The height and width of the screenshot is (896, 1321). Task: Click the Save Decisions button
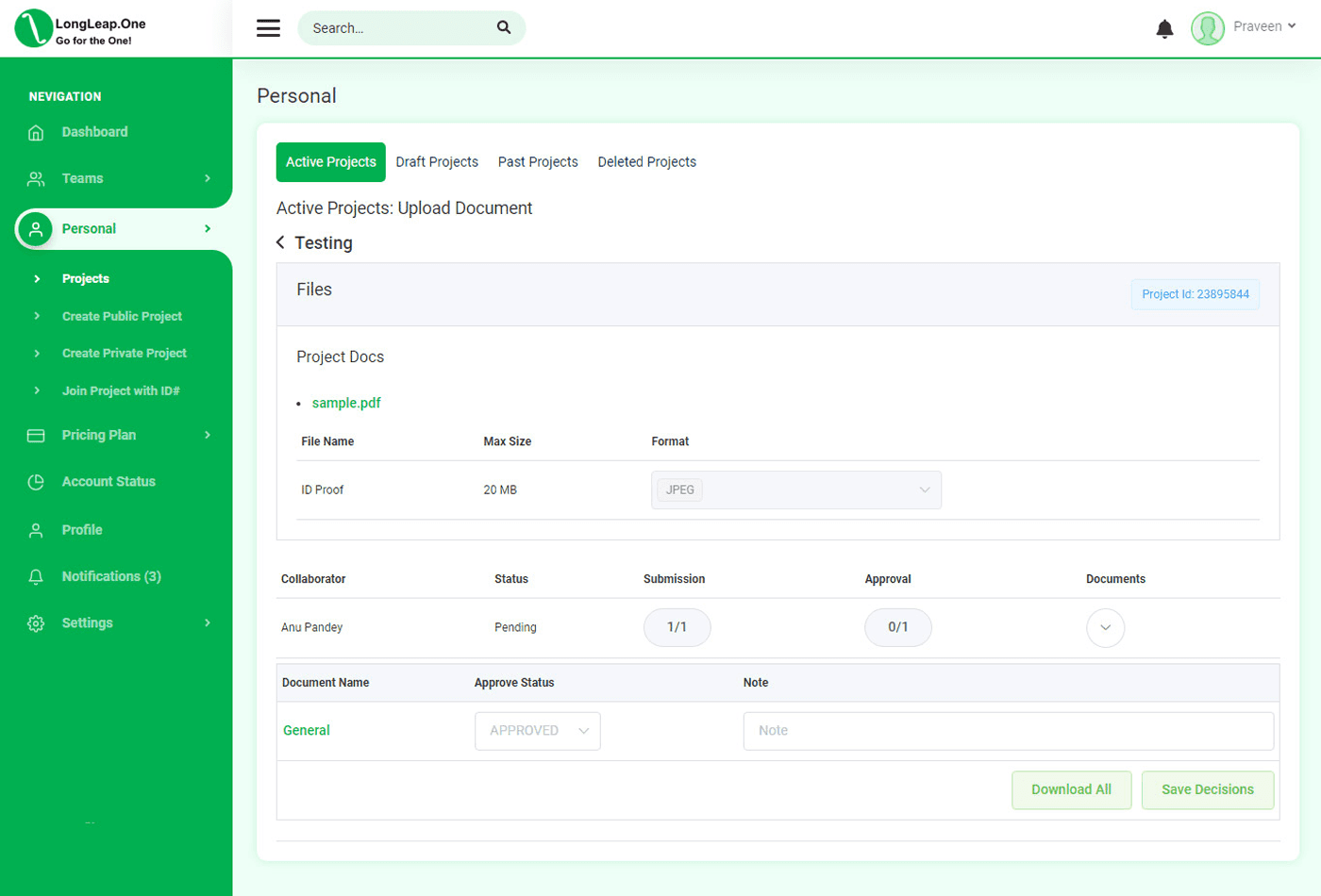pos(1208,790)
